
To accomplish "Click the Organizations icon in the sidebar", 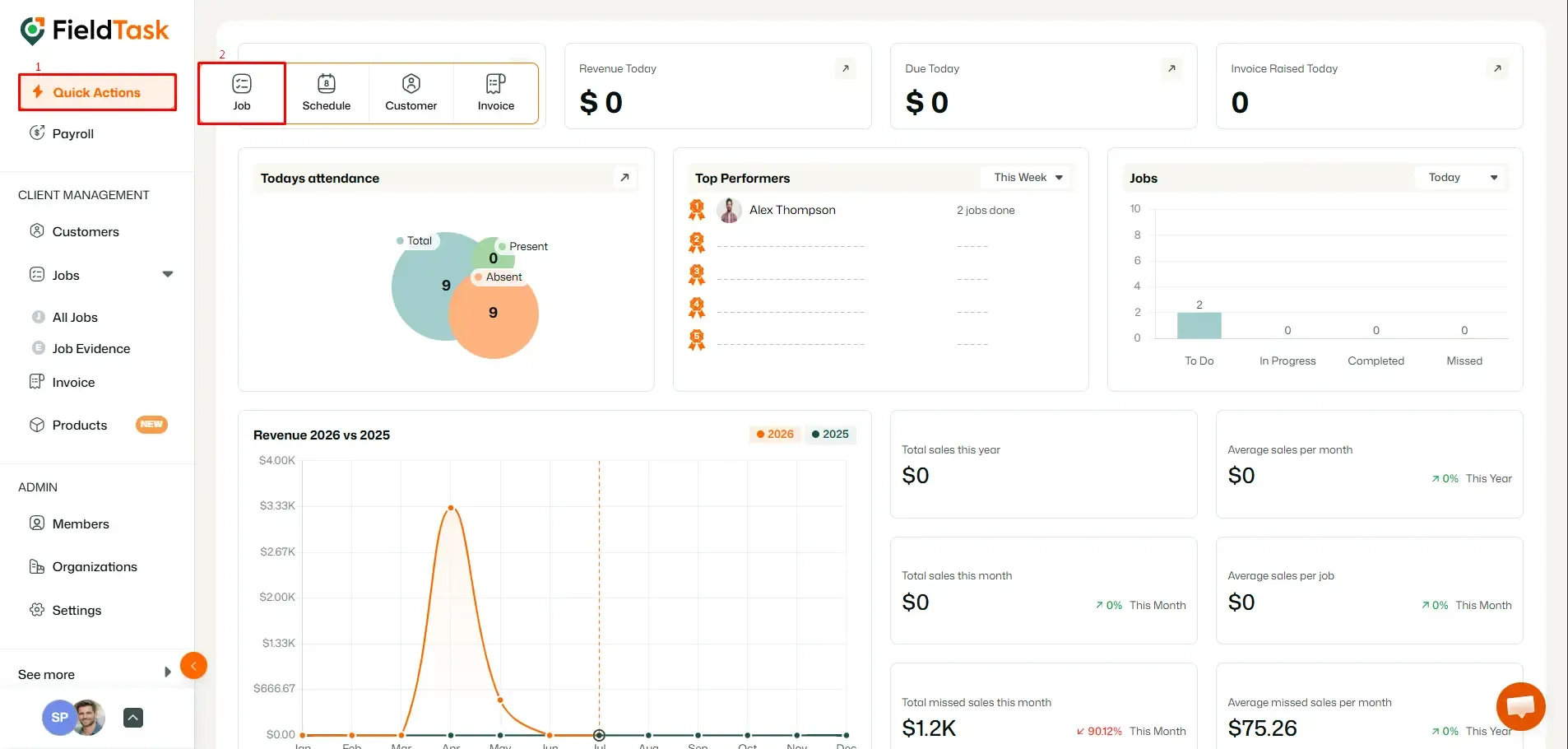I will point(37,566).
